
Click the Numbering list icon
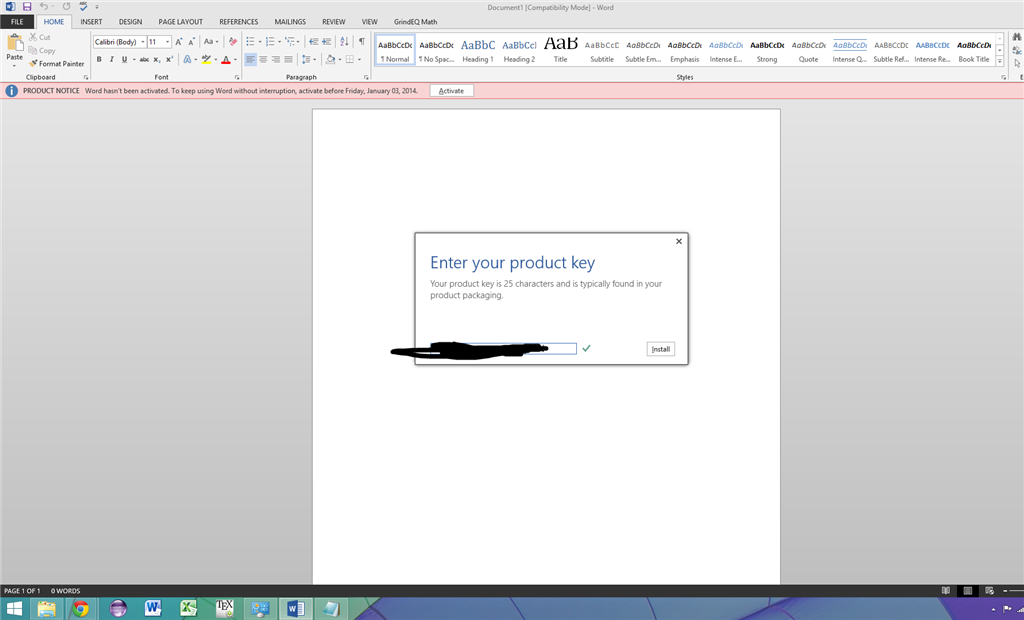pos(270,42)
